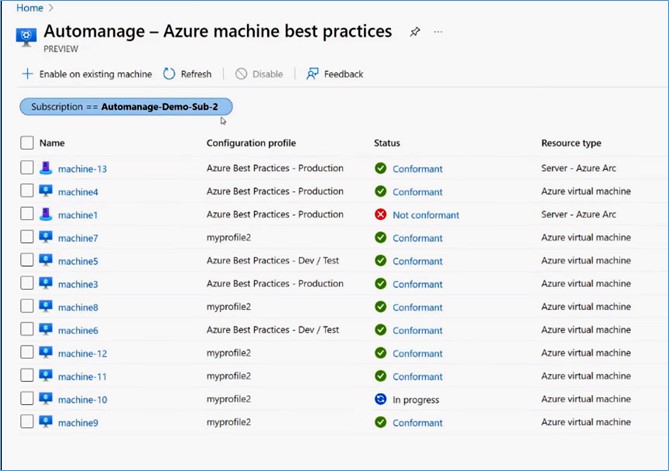Screen dimensions: 669x471
Task: Open the machine9 link
Action: point(78,423)
